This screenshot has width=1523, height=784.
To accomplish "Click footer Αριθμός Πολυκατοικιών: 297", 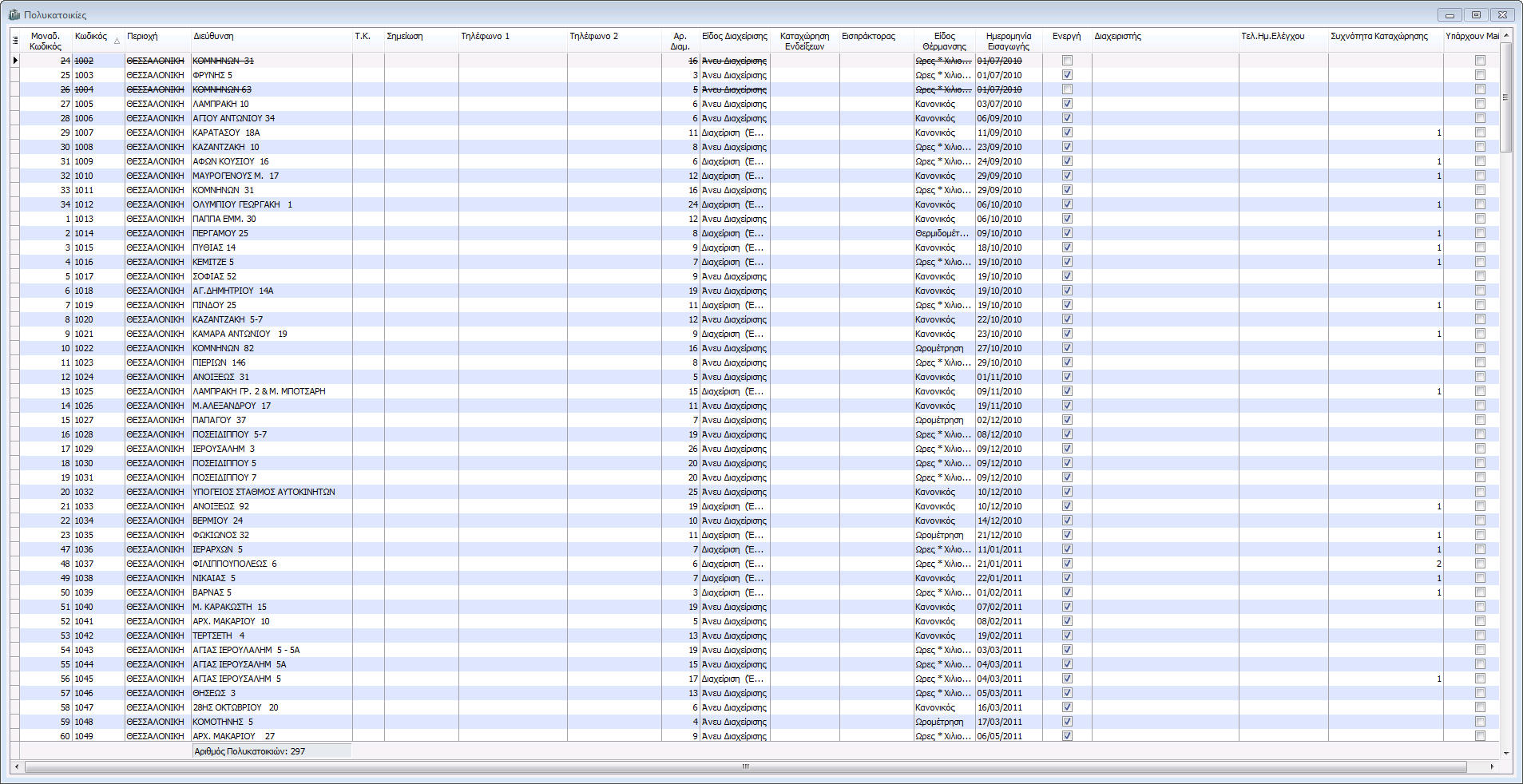I will coord(272,751).
